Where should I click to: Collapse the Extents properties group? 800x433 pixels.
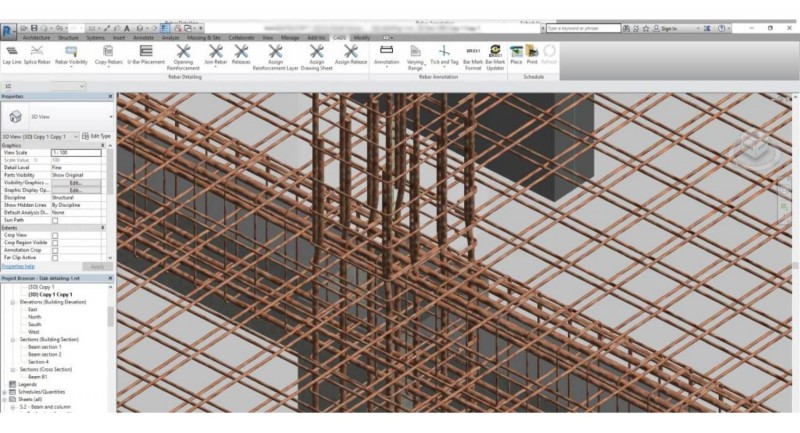(x=103, y=227)
